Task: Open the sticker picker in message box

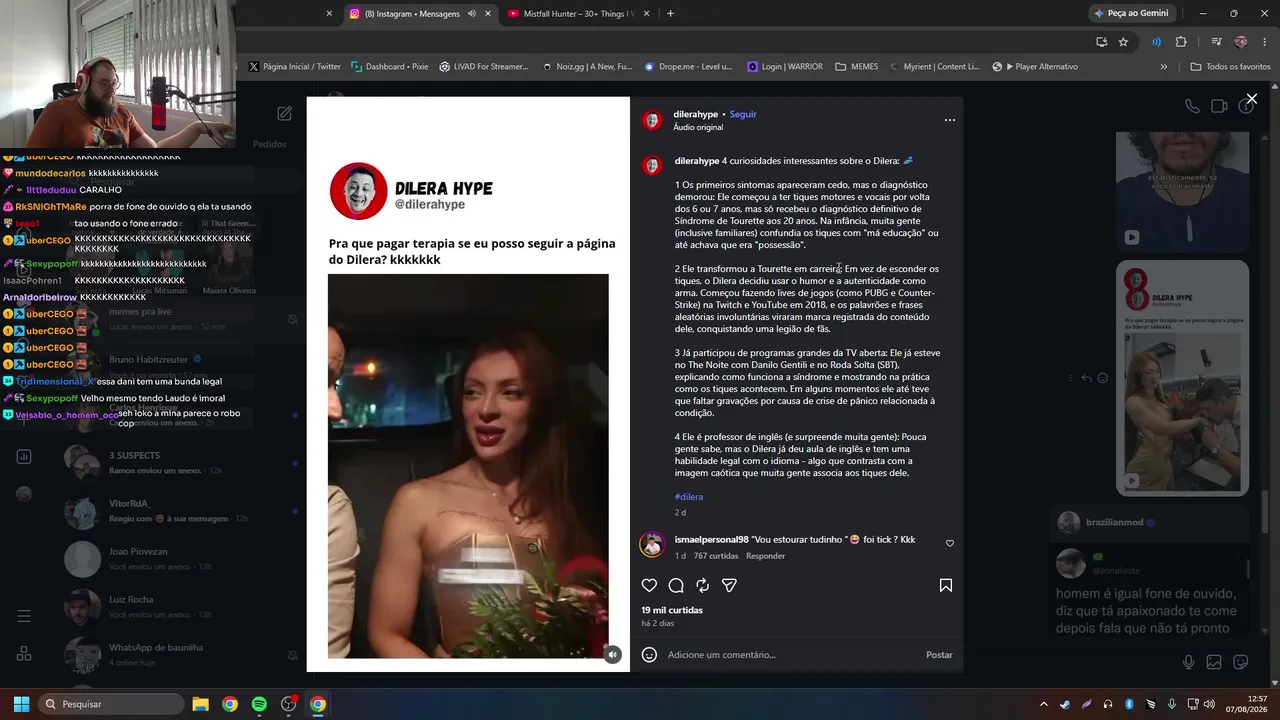Action: (1240, 662)
